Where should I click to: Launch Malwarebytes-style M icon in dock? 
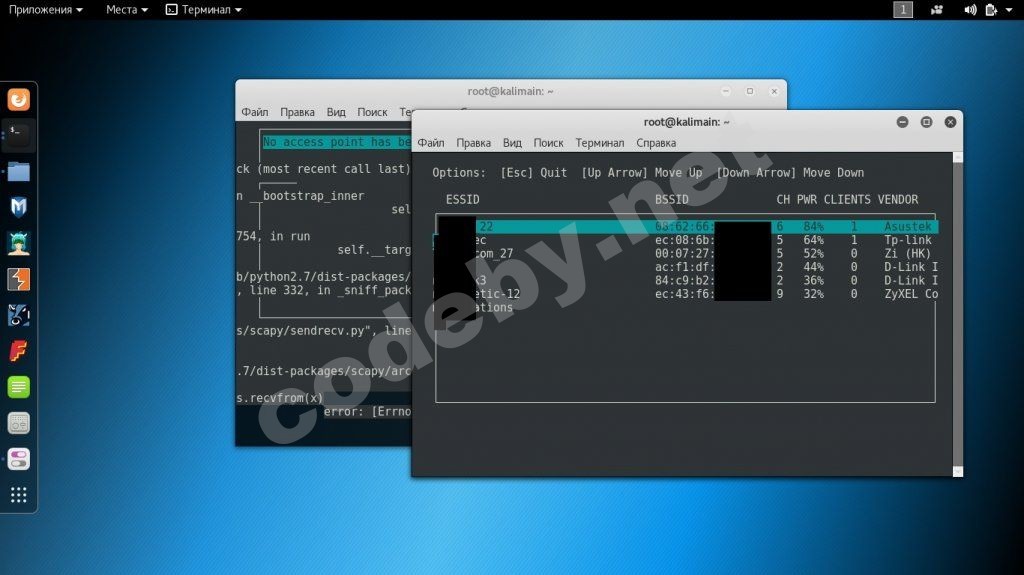coord(18,207)
